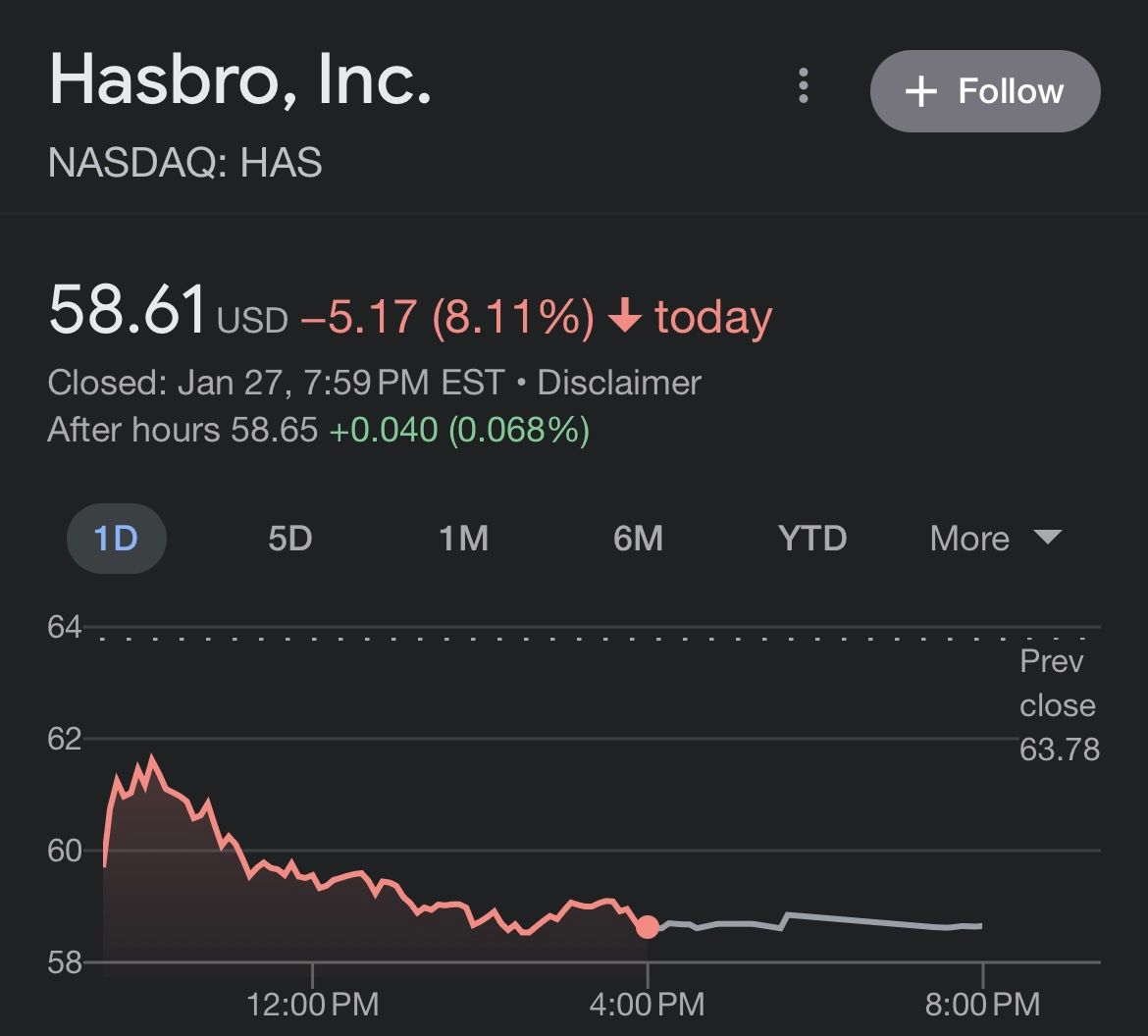Follow Hasbro stock
The image size is (1148, 1036).
[984, 91]
